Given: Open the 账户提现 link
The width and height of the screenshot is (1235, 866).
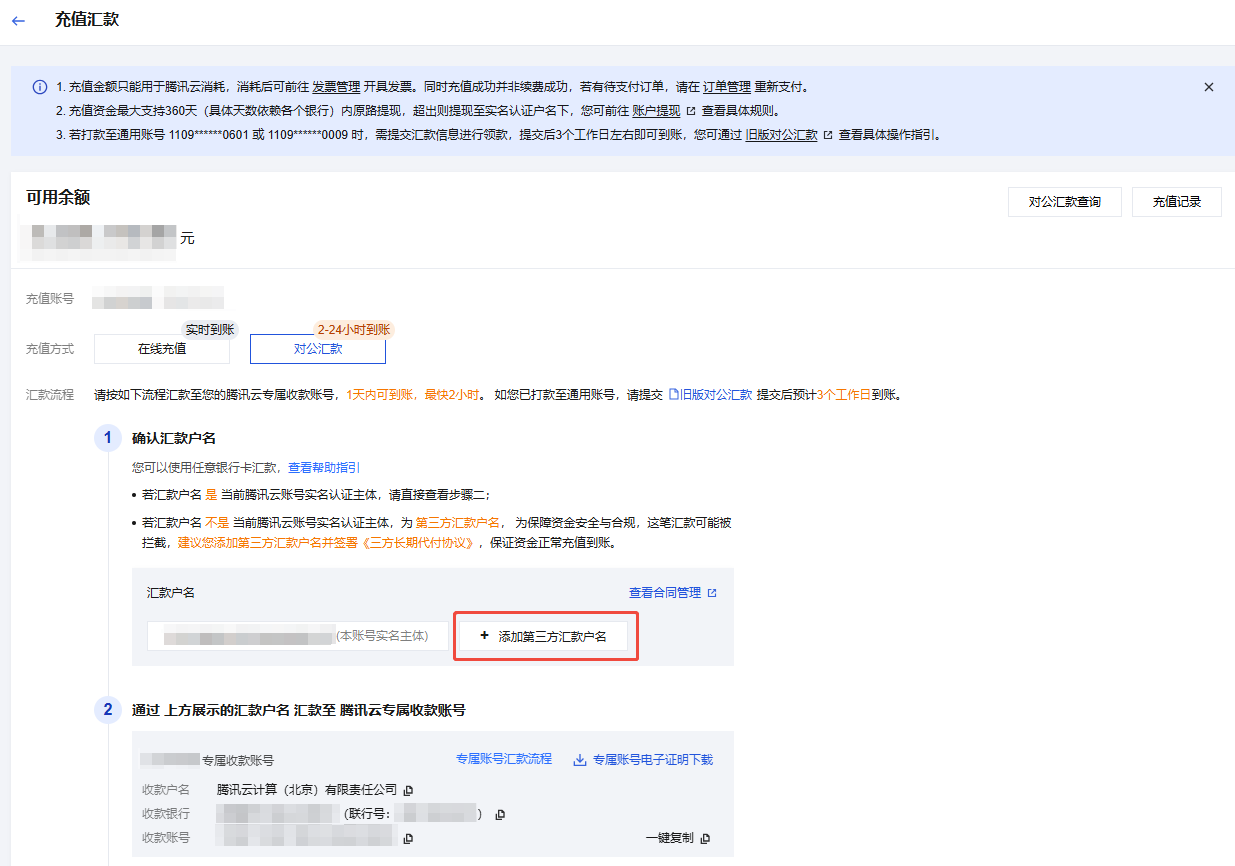Looking at the screenshot, I should coord(657,111).
